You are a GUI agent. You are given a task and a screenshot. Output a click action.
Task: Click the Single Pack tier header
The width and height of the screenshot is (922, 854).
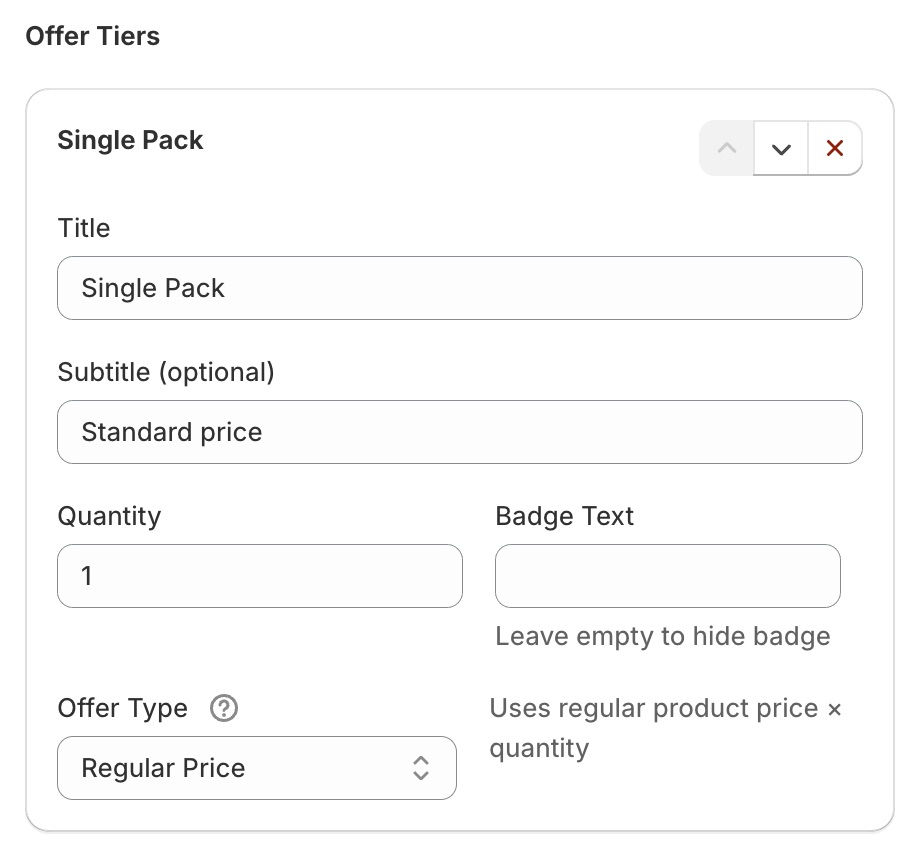tap(130, 141)
